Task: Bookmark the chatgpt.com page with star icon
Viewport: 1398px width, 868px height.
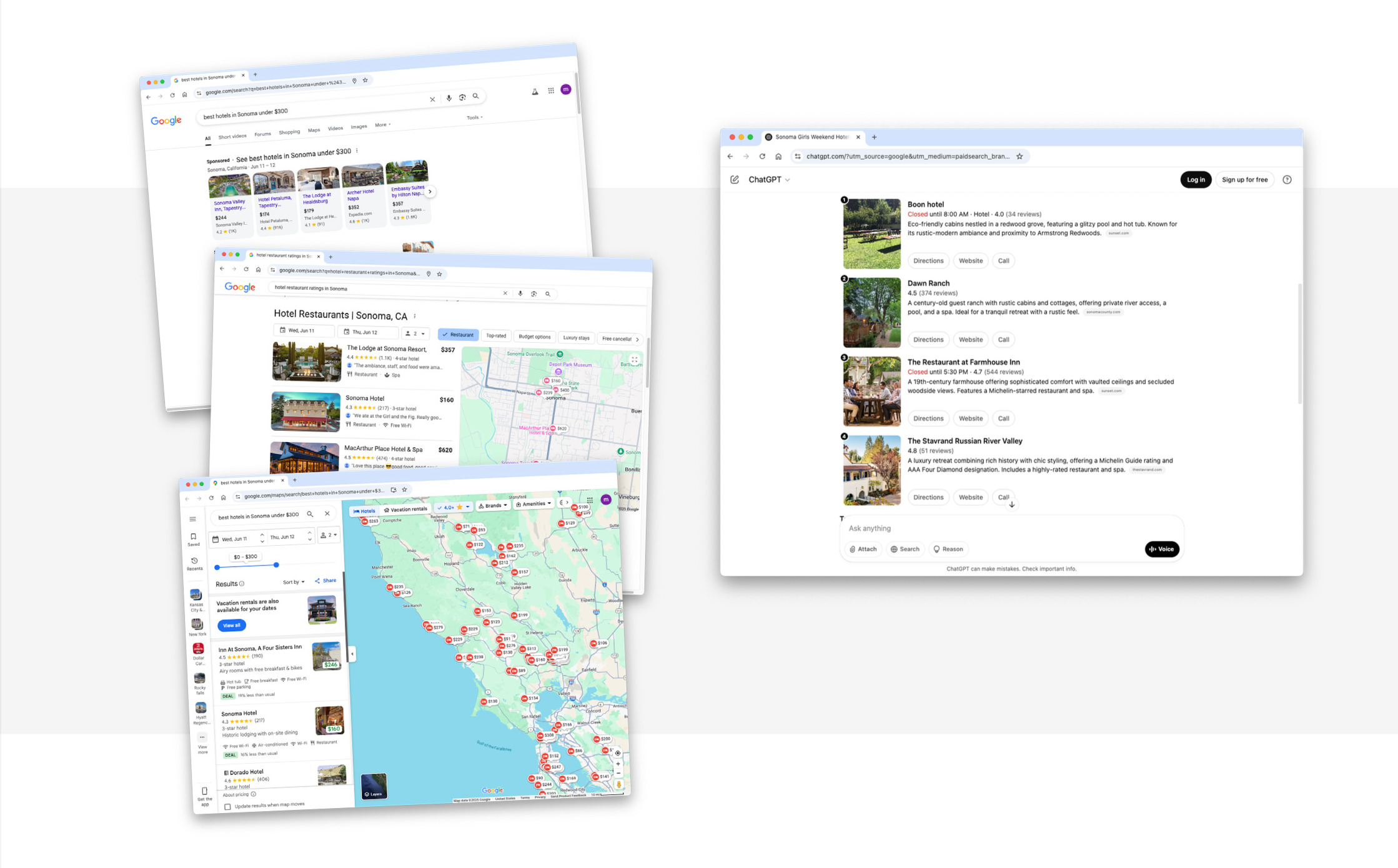Action: point(1019,157)
